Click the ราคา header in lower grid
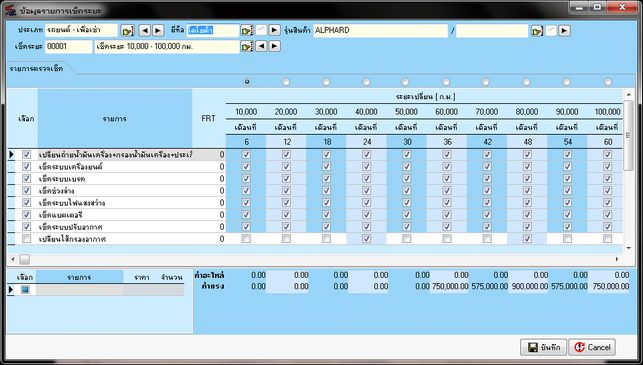This screenshot has width=643, height=365. 141,278
